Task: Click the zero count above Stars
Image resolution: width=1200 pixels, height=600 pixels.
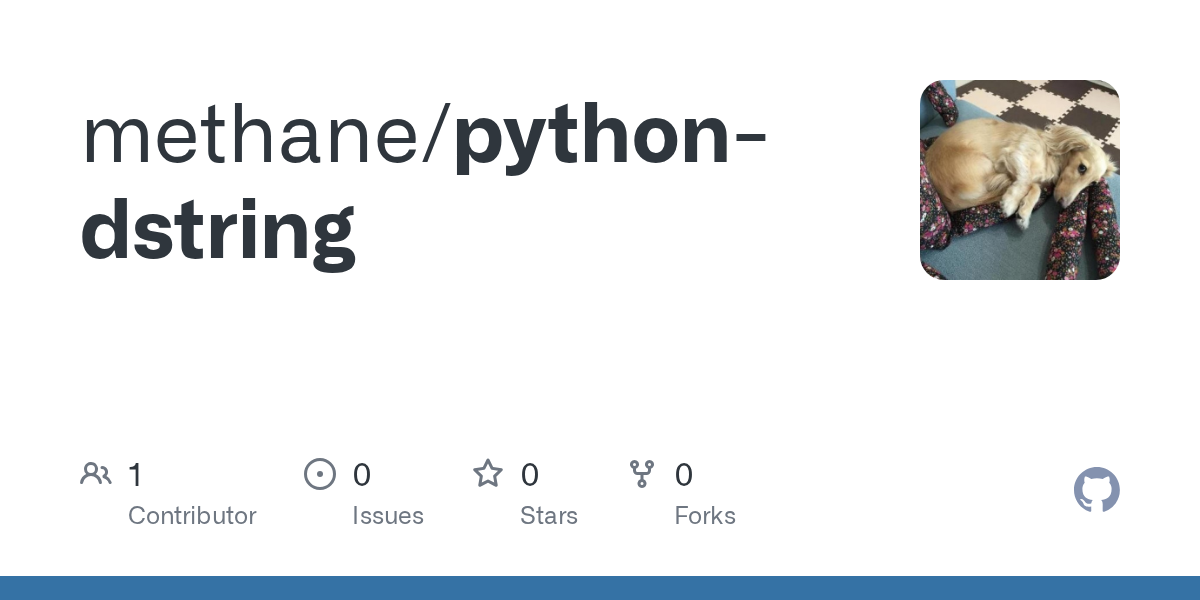Action: 530,475
